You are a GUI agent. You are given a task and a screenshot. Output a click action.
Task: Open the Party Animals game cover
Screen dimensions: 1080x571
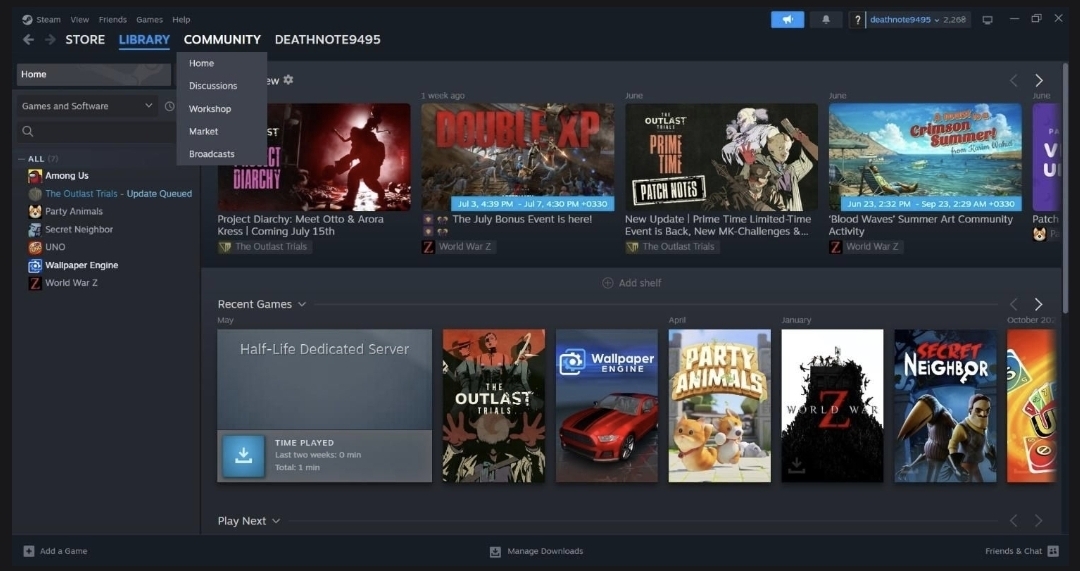(720, 406)
